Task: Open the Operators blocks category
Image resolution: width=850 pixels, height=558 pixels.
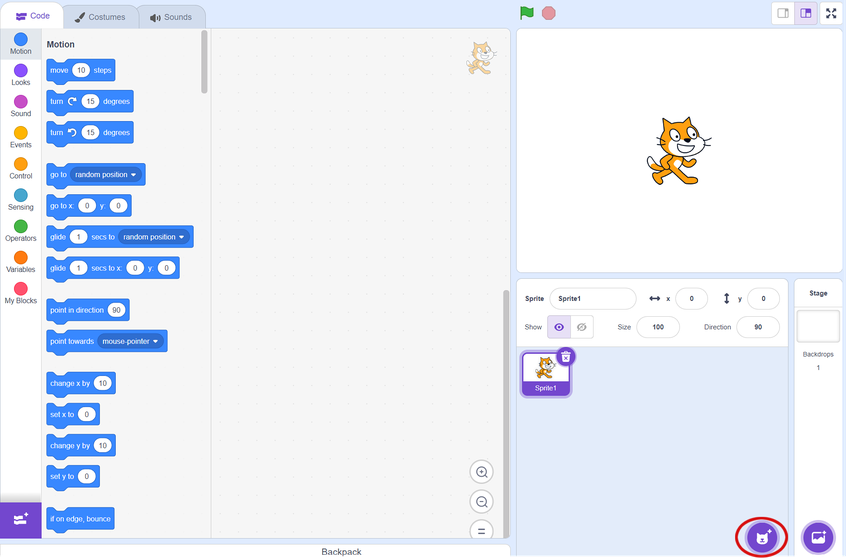Action: coord(21,231)
